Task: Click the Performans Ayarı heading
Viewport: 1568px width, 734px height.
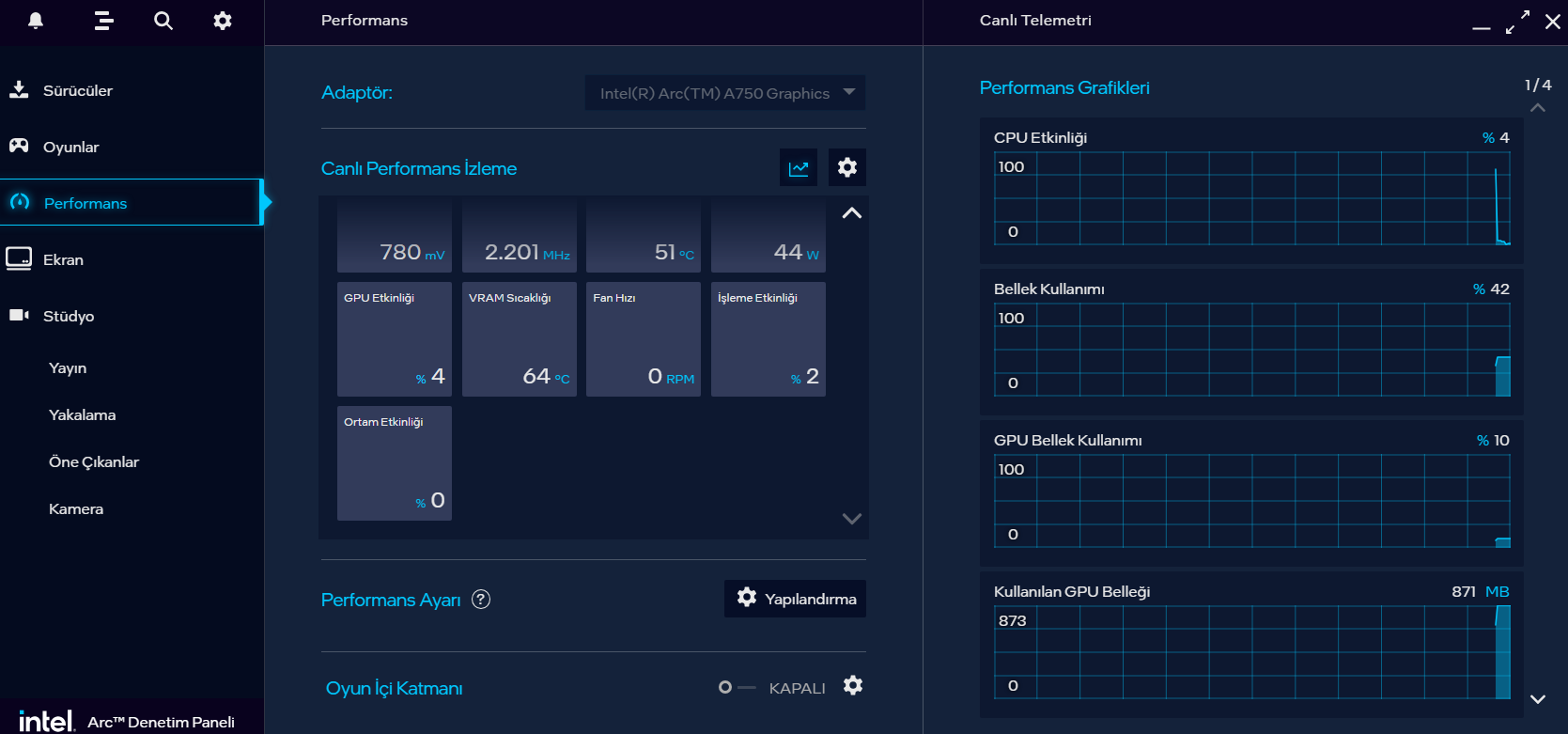Action: coord(391,600)
